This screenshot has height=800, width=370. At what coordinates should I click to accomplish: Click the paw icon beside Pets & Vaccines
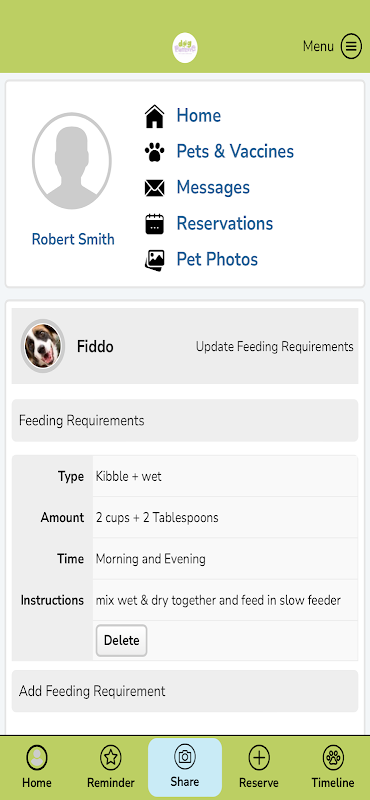click(155, 152)
